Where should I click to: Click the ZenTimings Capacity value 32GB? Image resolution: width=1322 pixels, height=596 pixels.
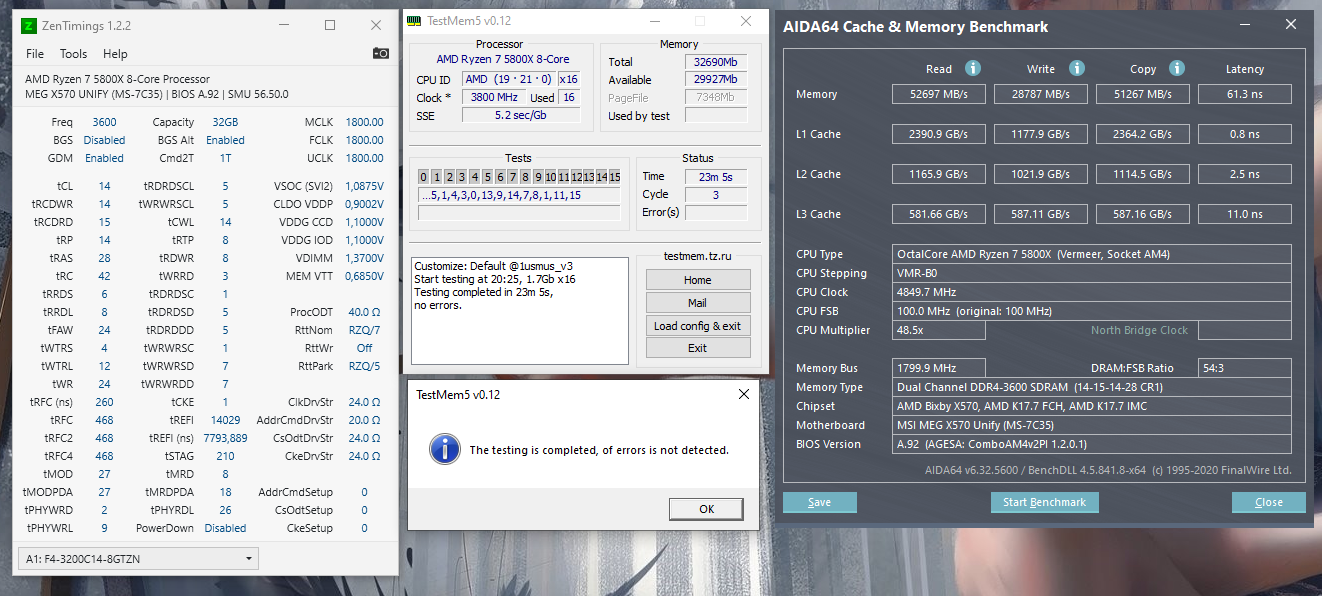225,122
